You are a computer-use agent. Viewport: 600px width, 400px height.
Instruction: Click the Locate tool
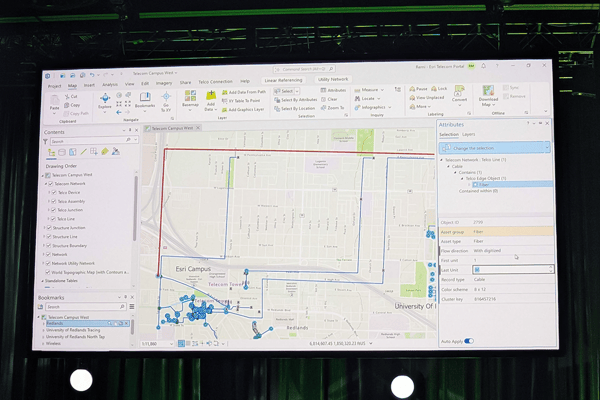point(365,99)
